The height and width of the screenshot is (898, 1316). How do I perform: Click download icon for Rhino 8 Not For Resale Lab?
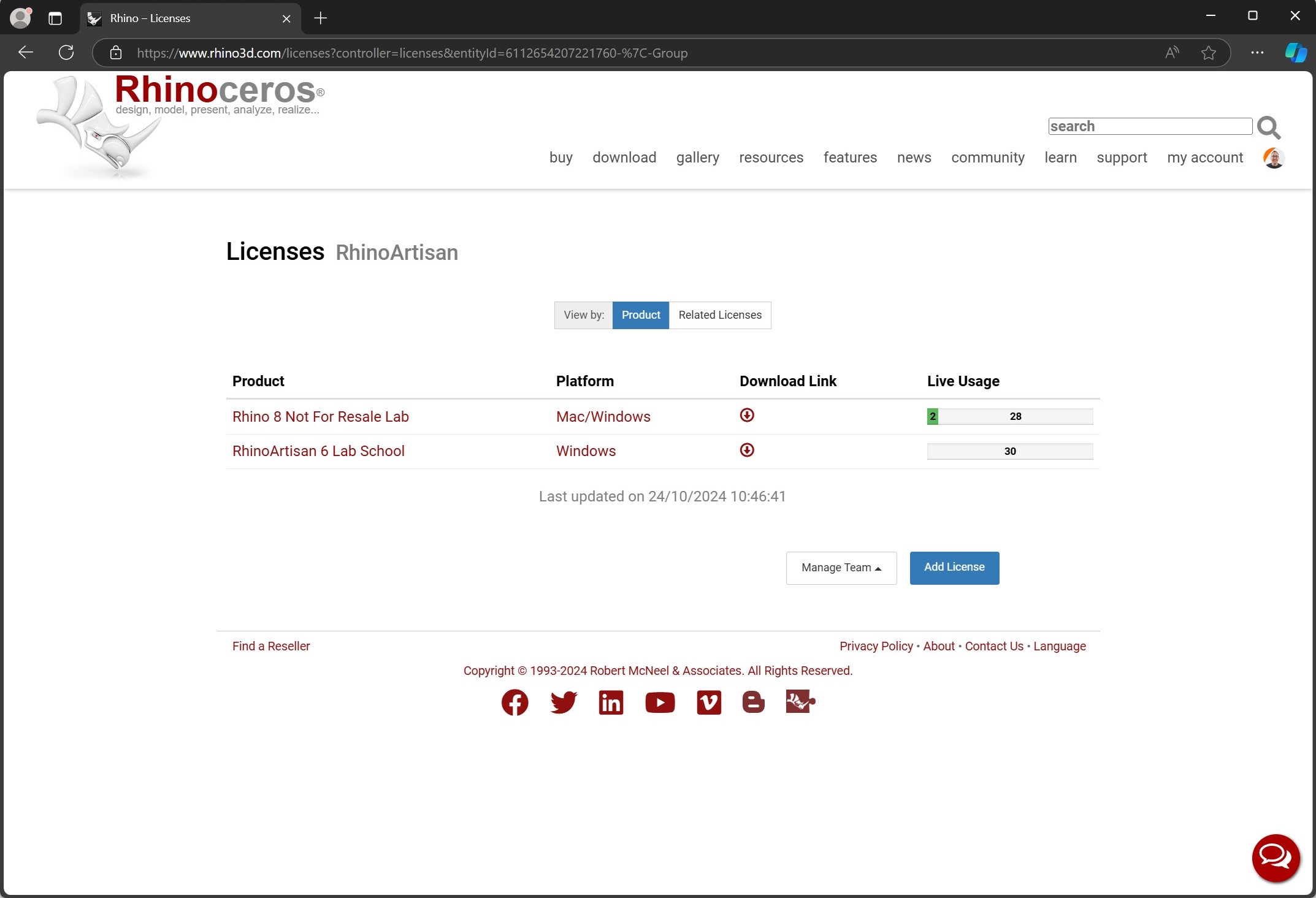746,416
